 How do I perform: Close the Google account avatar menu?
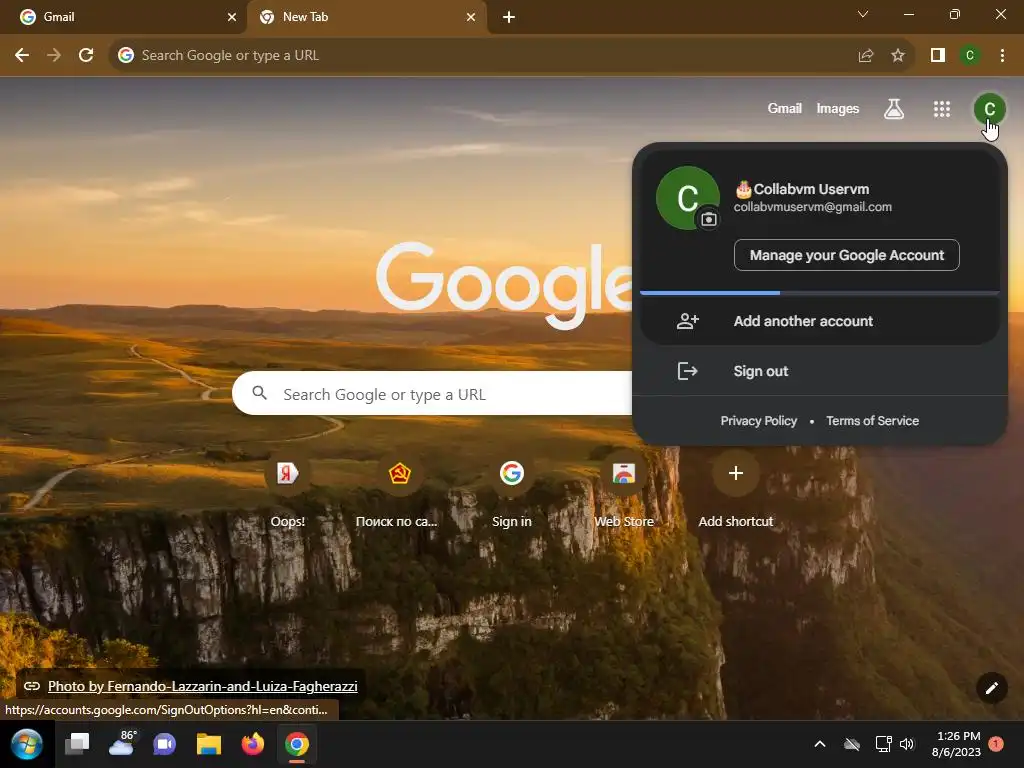pyautogui.click(x=989, y=109)
